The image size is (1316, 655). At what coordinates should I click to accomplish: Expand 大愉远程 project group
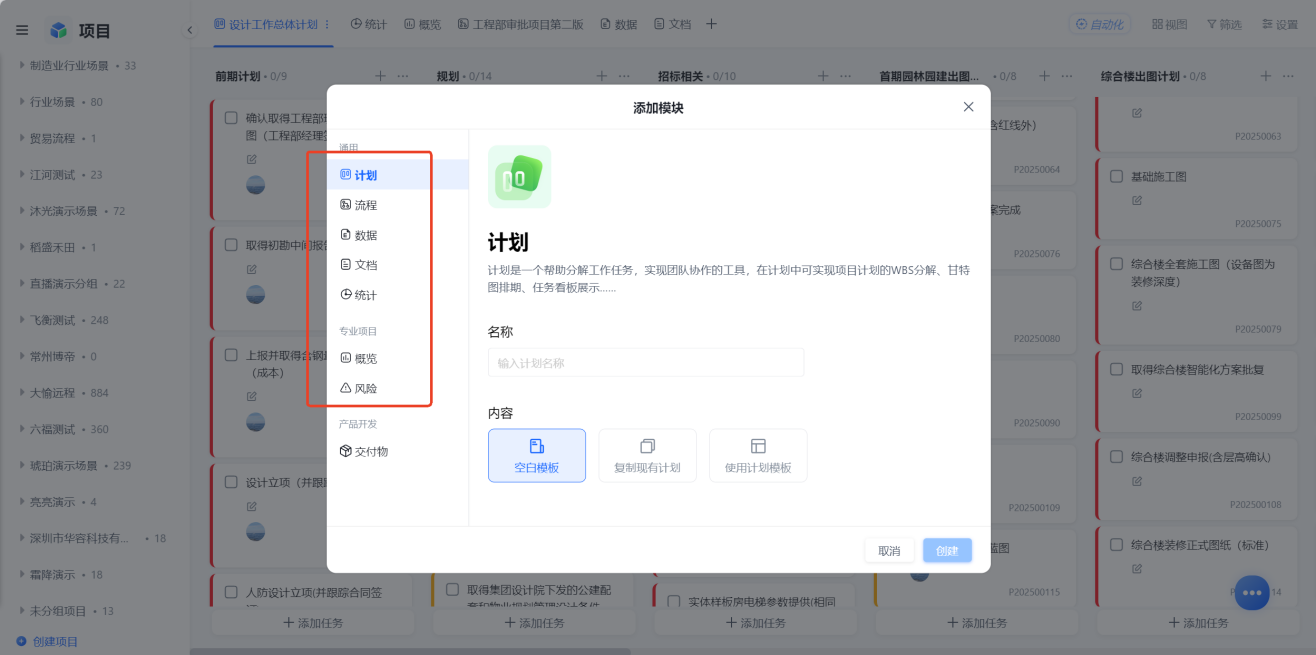(21, 393)
